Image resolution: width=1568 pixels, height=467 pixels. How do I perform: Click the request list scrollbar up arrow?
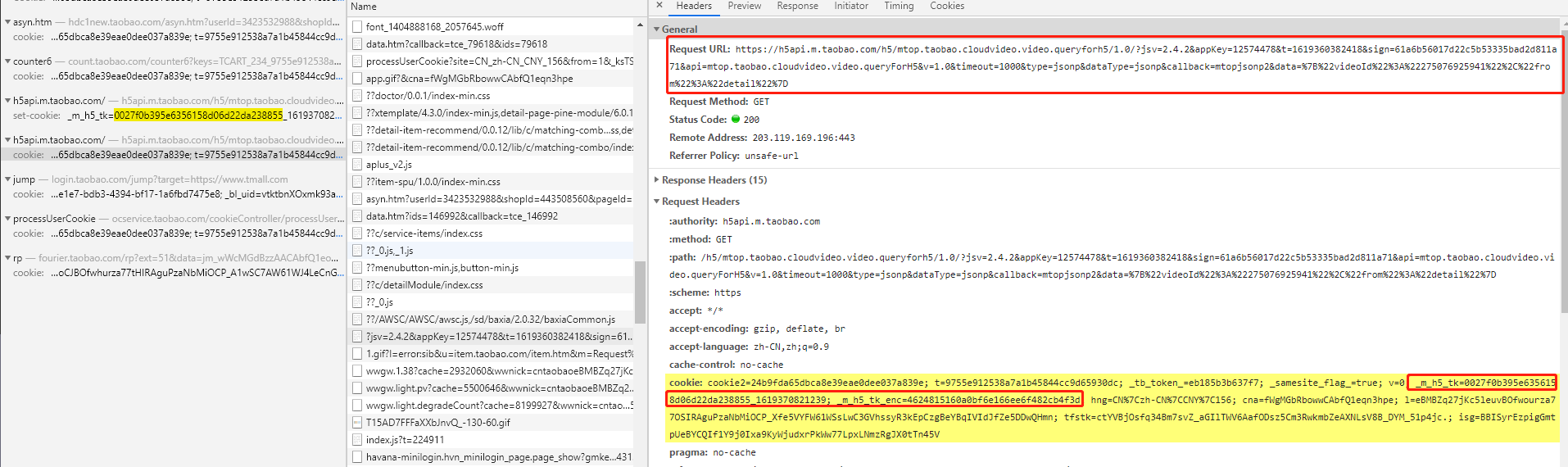[640, 25]
